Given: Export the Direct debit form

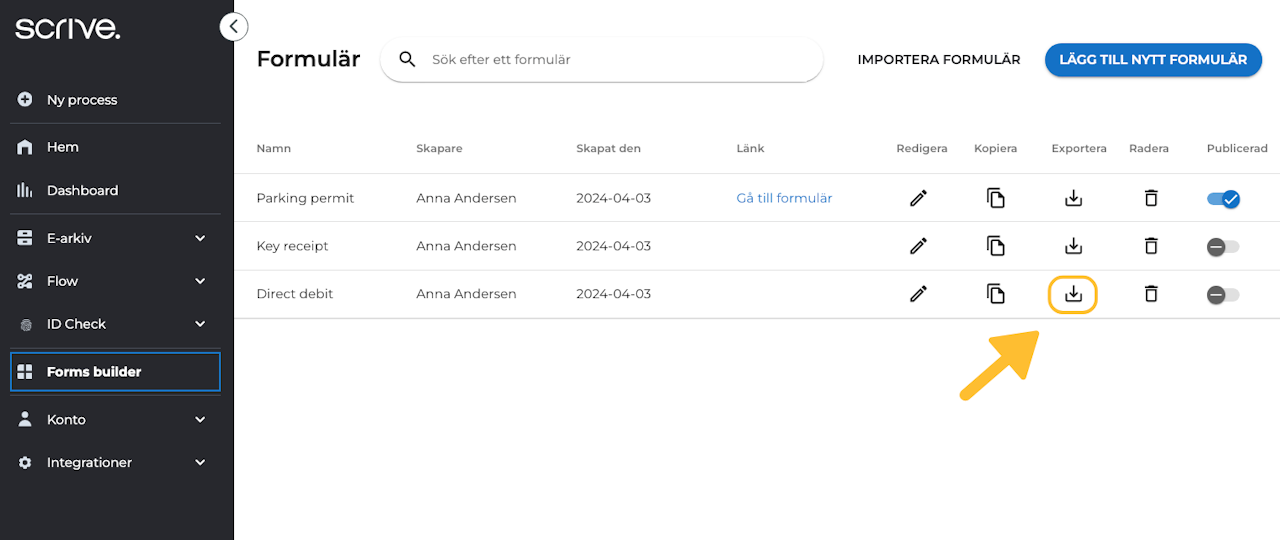Looking at the screenshot, I should coord(1073,294).
